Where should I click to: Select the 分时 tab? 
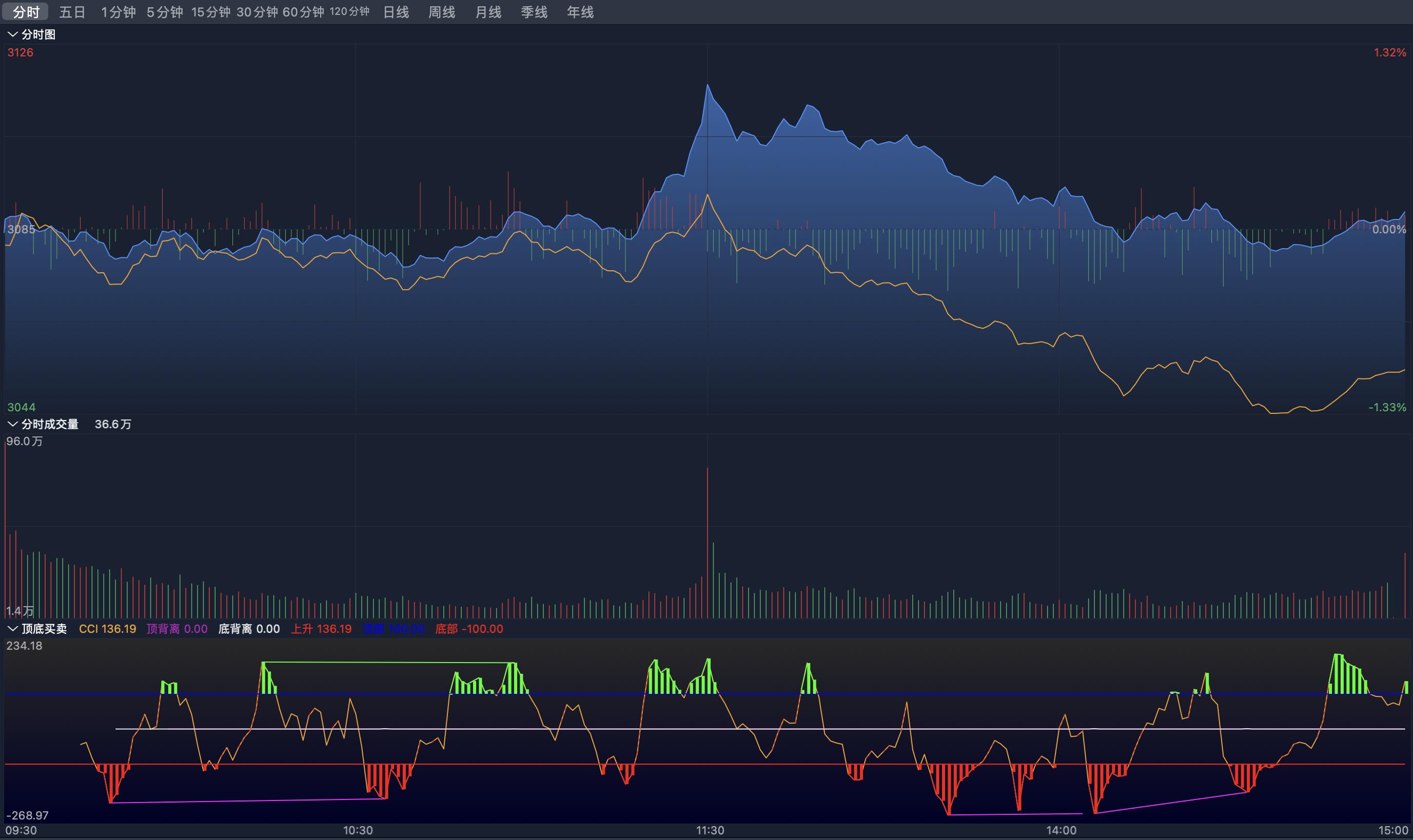tap(26, 12)
